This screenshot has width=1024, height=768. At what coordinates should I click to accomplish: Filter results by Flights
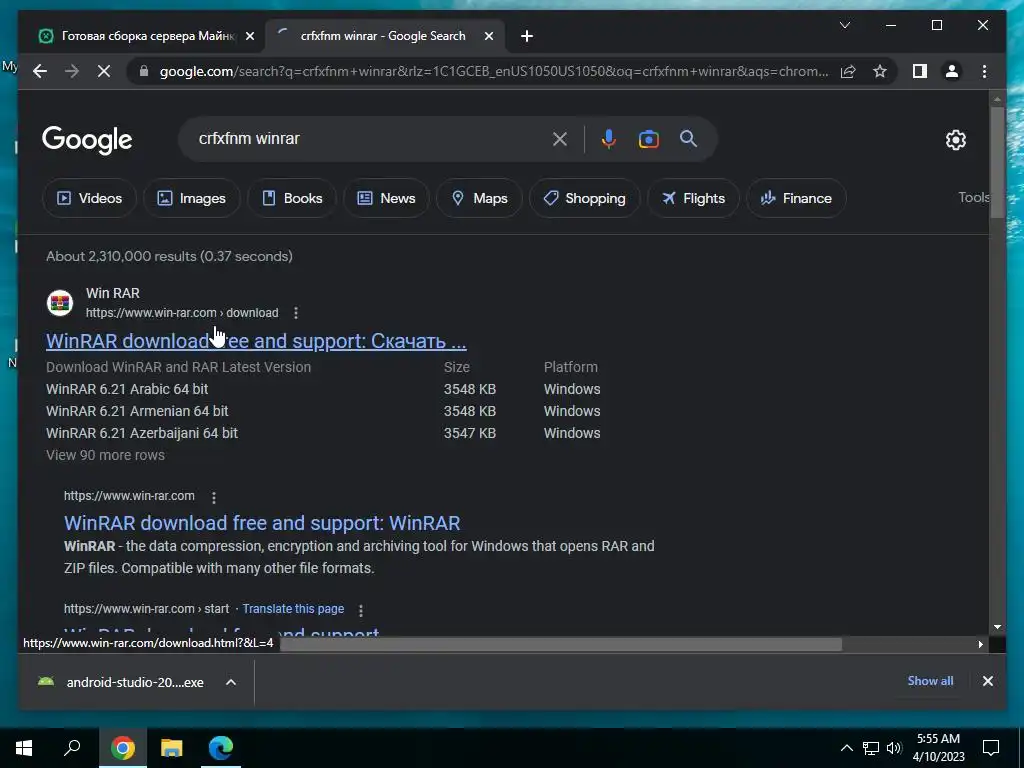(693, 198)
